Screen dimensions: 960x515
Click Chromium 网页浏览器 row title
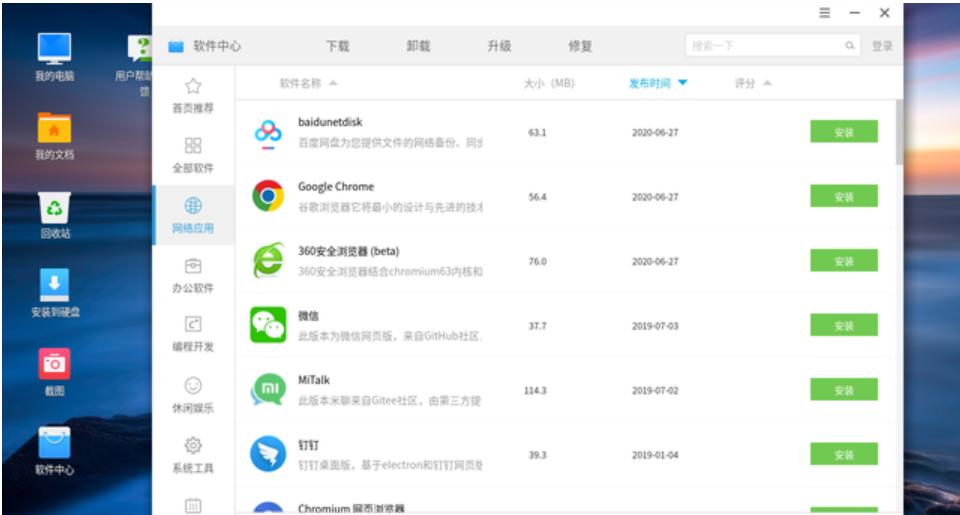tap(351, 508)
